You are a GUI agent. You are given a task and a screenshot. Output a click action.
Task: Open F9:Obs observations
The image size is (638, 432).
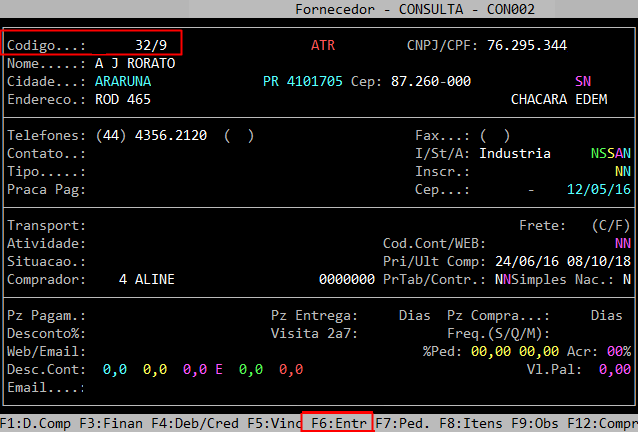point(535,423)
